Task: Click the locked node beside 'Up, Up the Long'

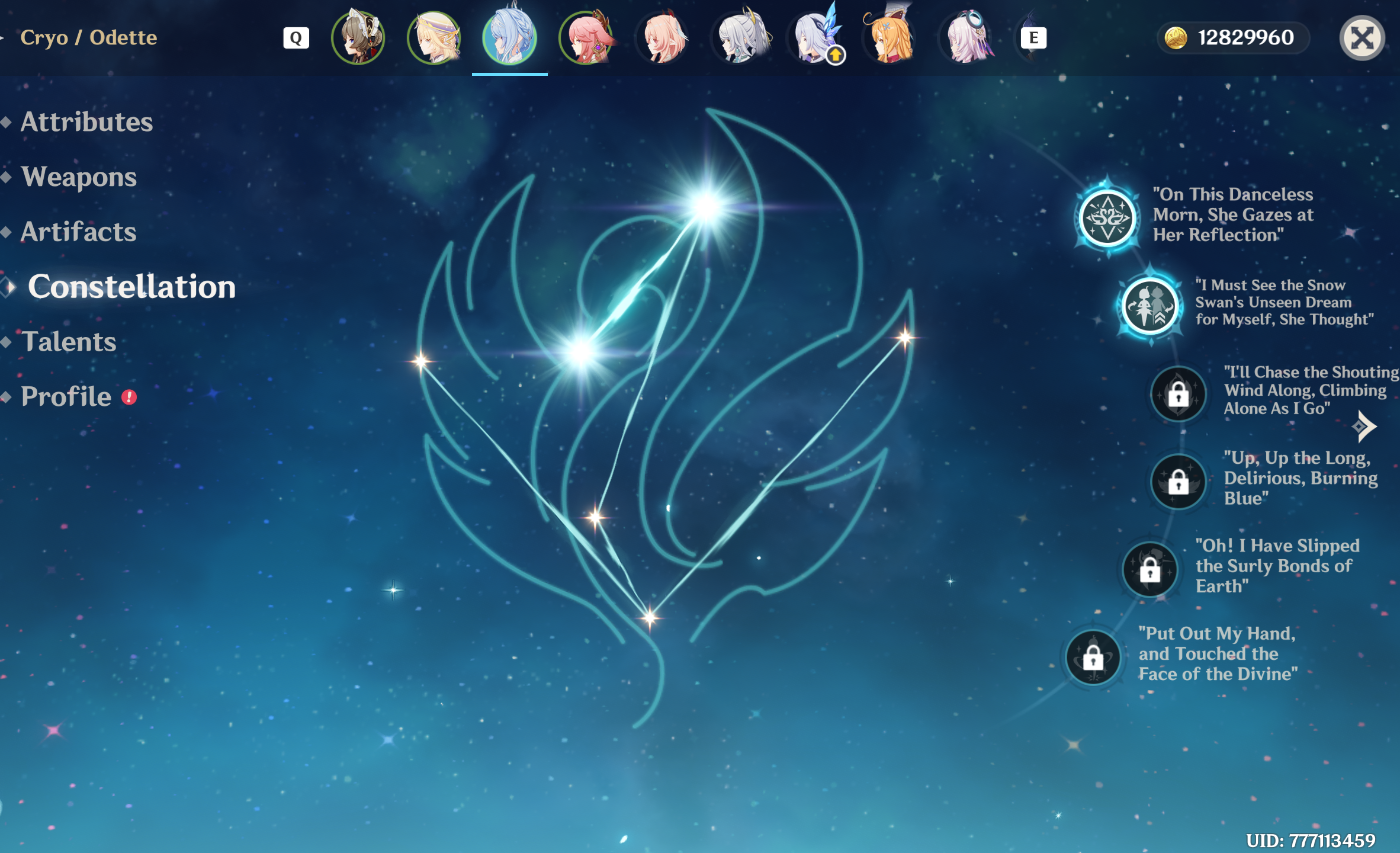Action: pos(1179,482)
